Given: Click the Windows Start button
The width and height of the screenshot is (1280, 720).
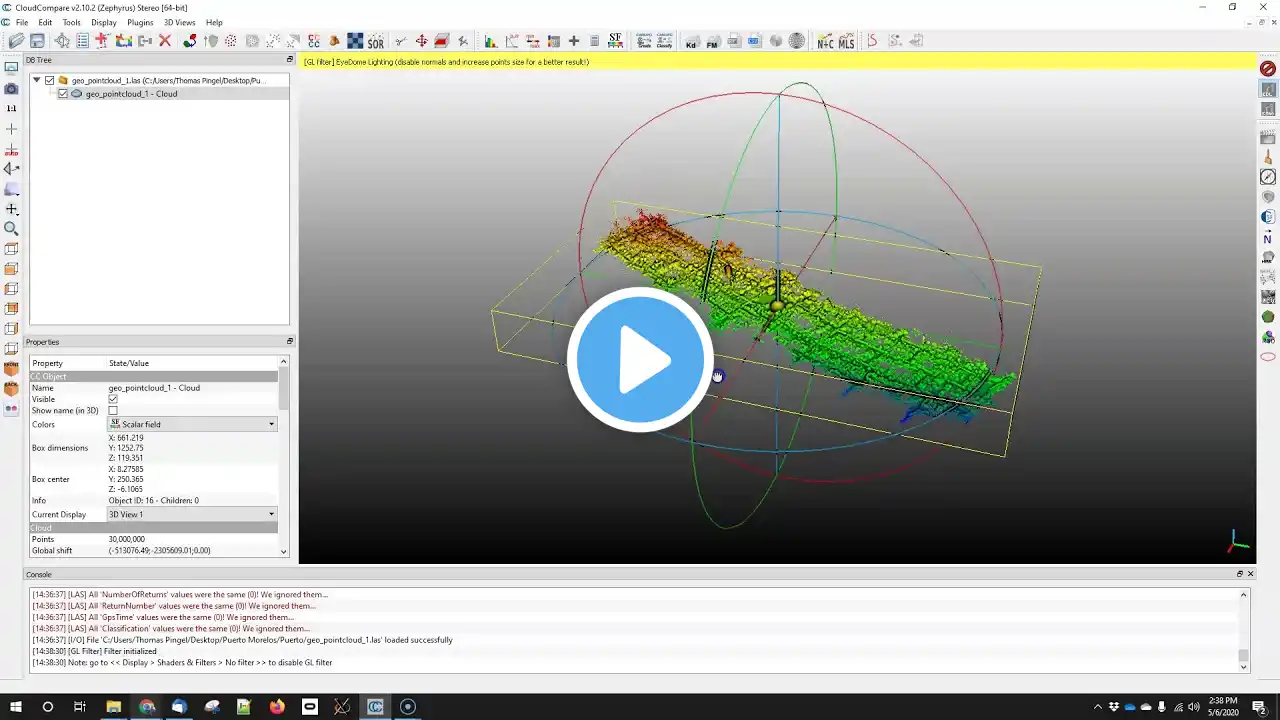Looking at the screenshot, I should click(x=16, y=706).
